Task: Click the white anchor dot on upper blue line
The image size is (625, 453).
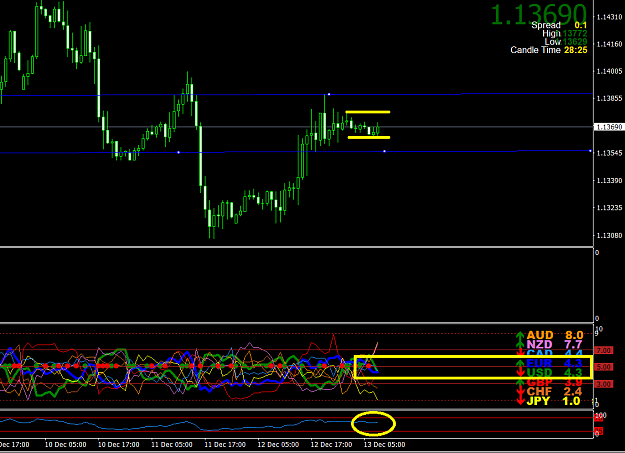Action: [329, 95]
